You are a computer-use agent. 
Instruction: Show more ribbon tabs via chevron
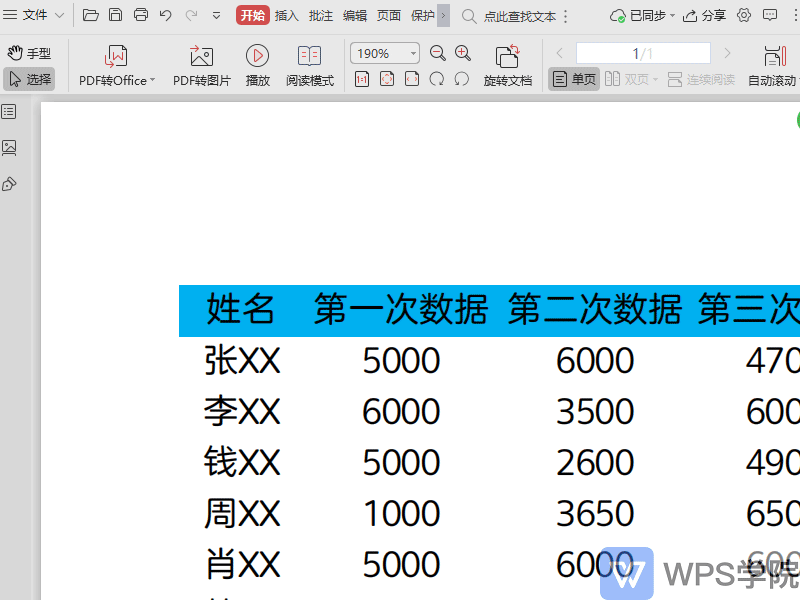pos(443,16)
